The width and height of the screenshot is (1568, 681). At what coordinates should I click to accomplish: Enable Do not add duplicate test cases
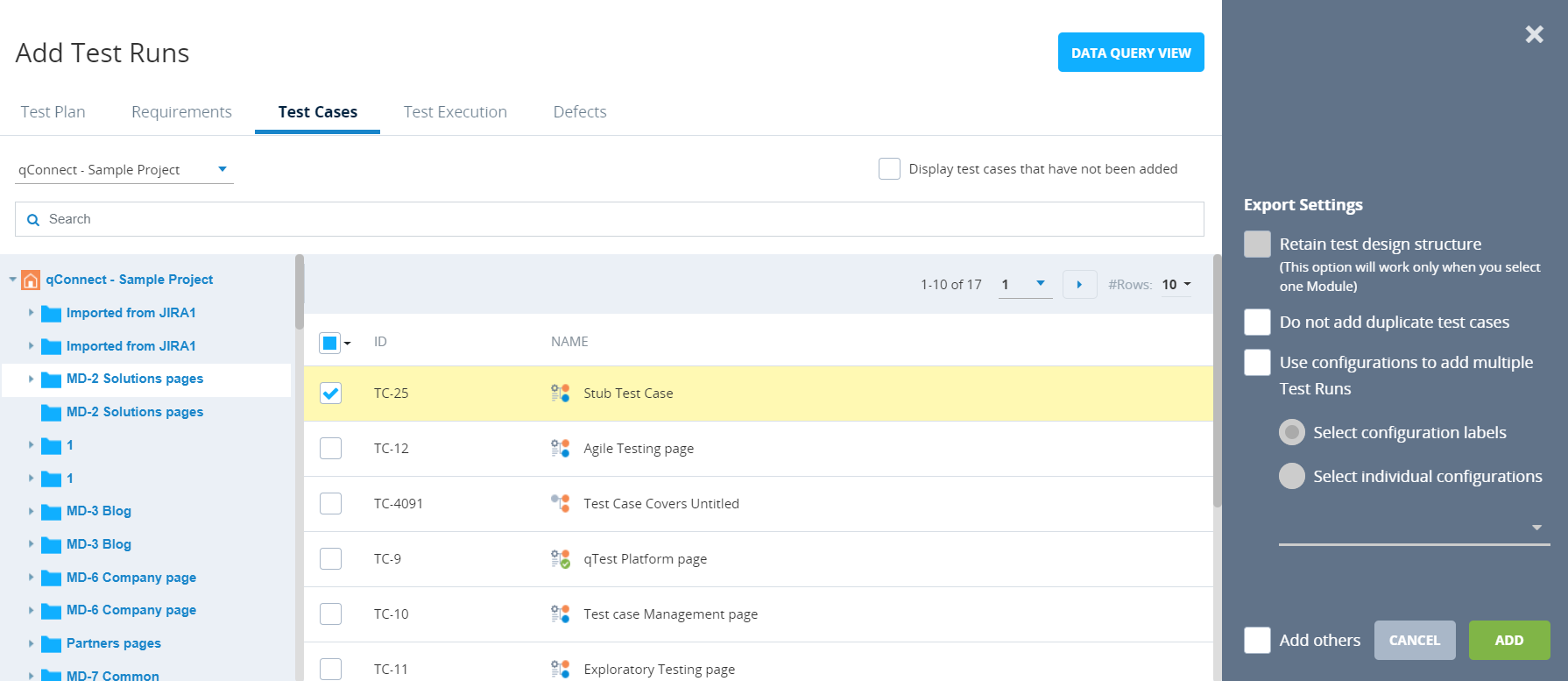click(x=1257, y=323)
